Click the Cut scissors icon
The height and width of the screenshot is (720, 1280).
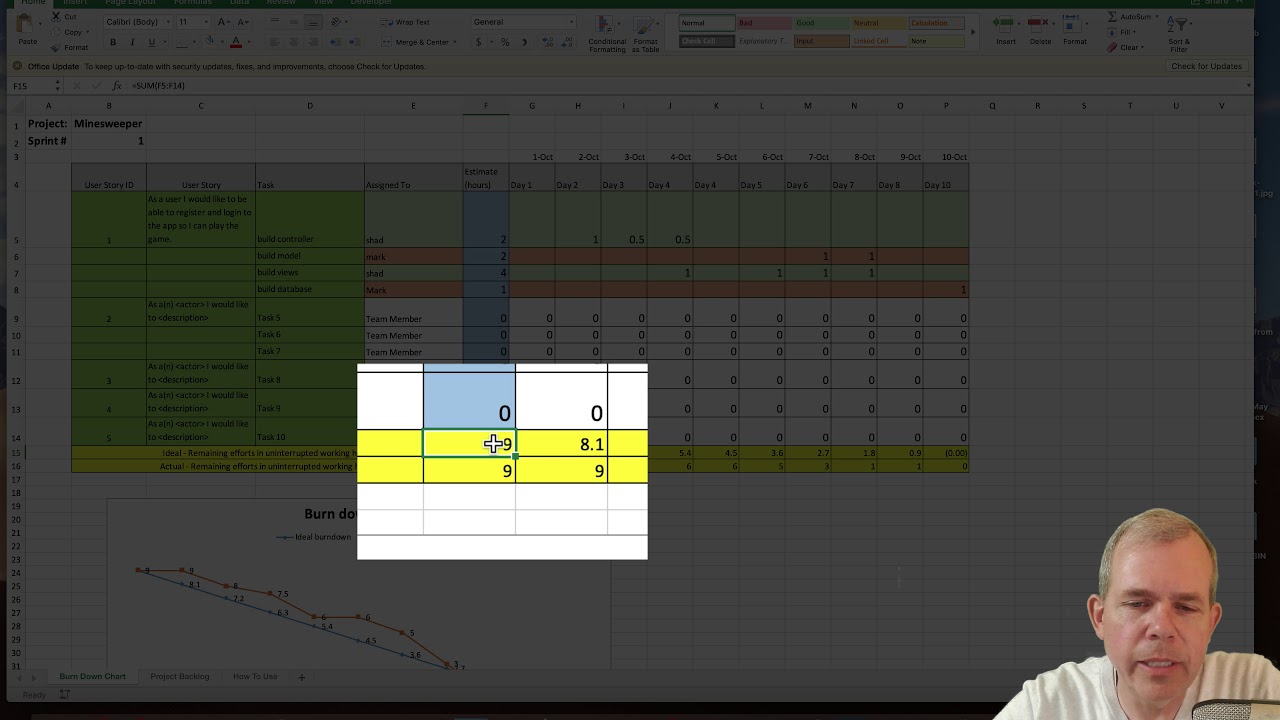tap(55, 17)
